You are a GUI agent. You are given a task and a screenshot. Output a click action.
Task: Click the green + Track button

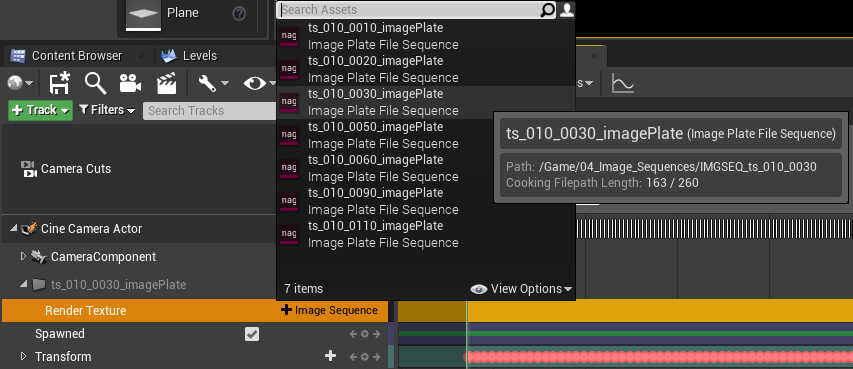point(40,110)
